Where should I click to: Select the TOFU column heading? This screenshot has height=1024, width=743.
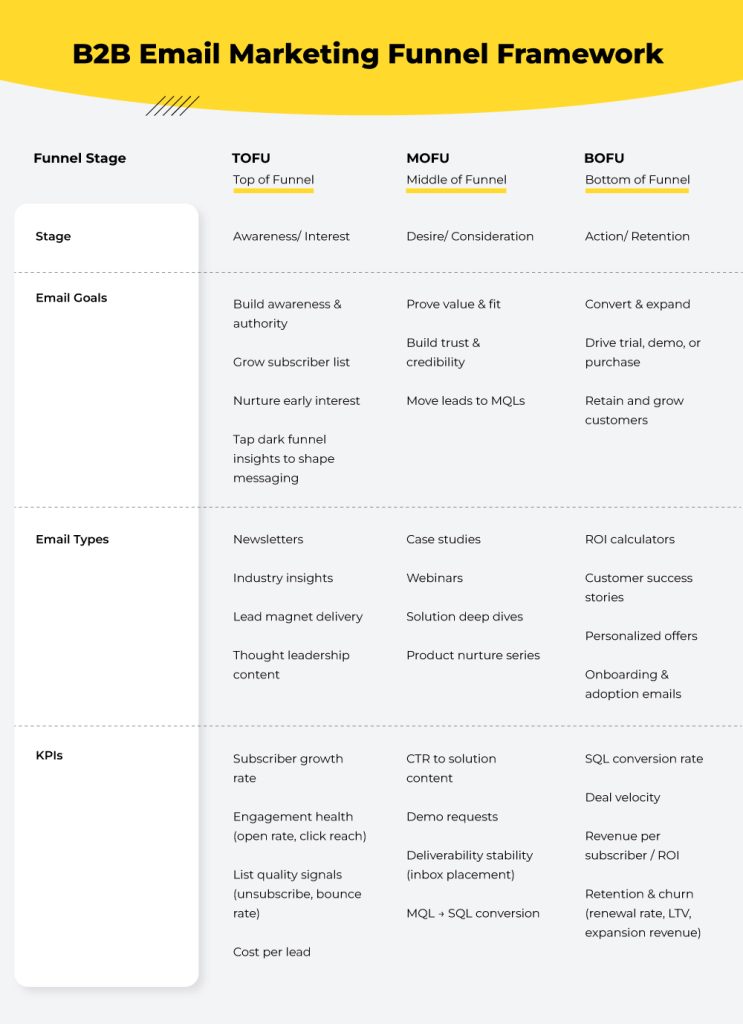(251, 158)
